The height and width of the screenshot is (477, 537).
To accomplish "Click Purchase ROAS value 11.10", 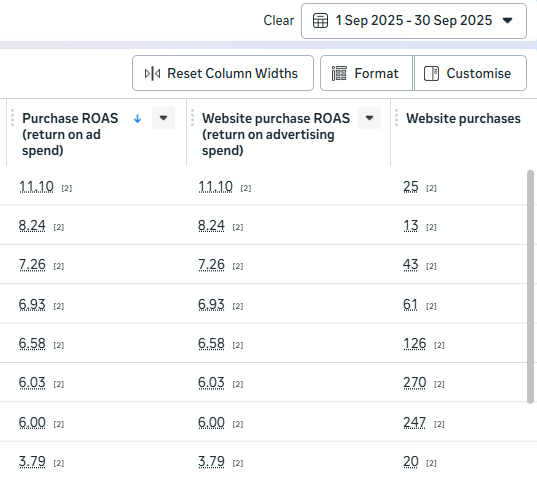I will point(36,187).
